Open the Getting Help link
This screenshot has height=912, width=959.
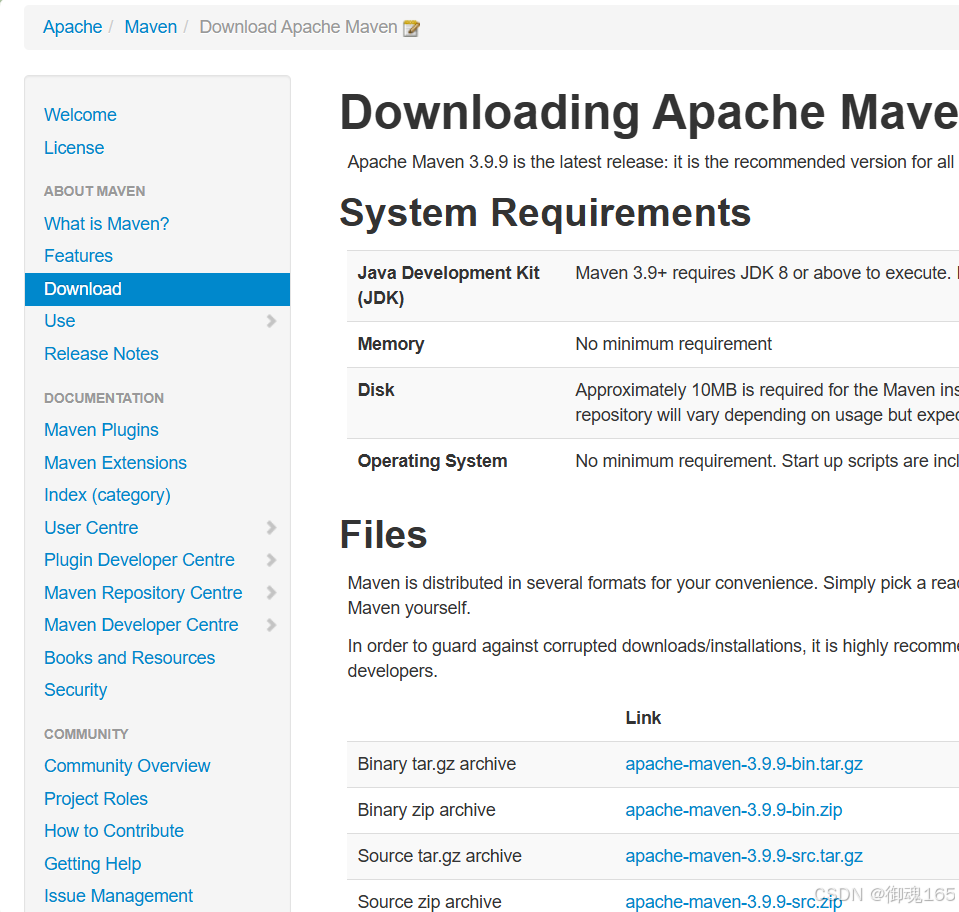click(92, 864)
